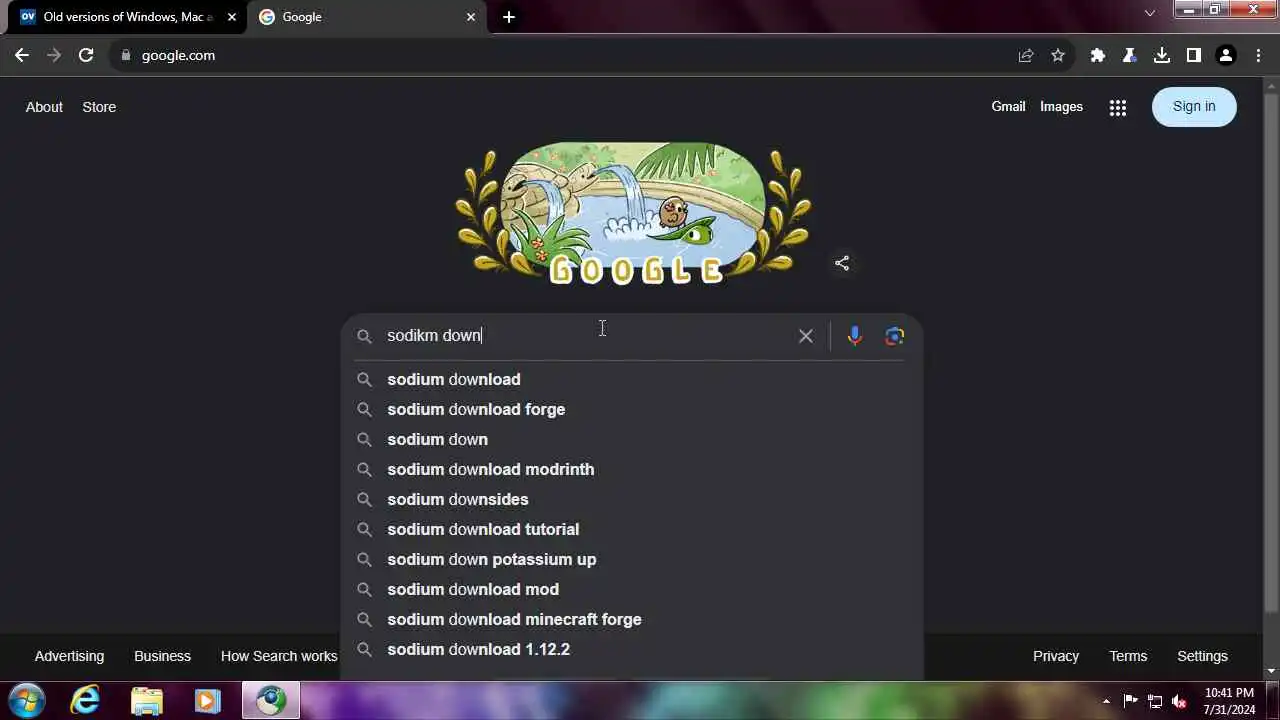Open Gmail link
This screenshot has height=720, width=1280.
pos(1008,106)
